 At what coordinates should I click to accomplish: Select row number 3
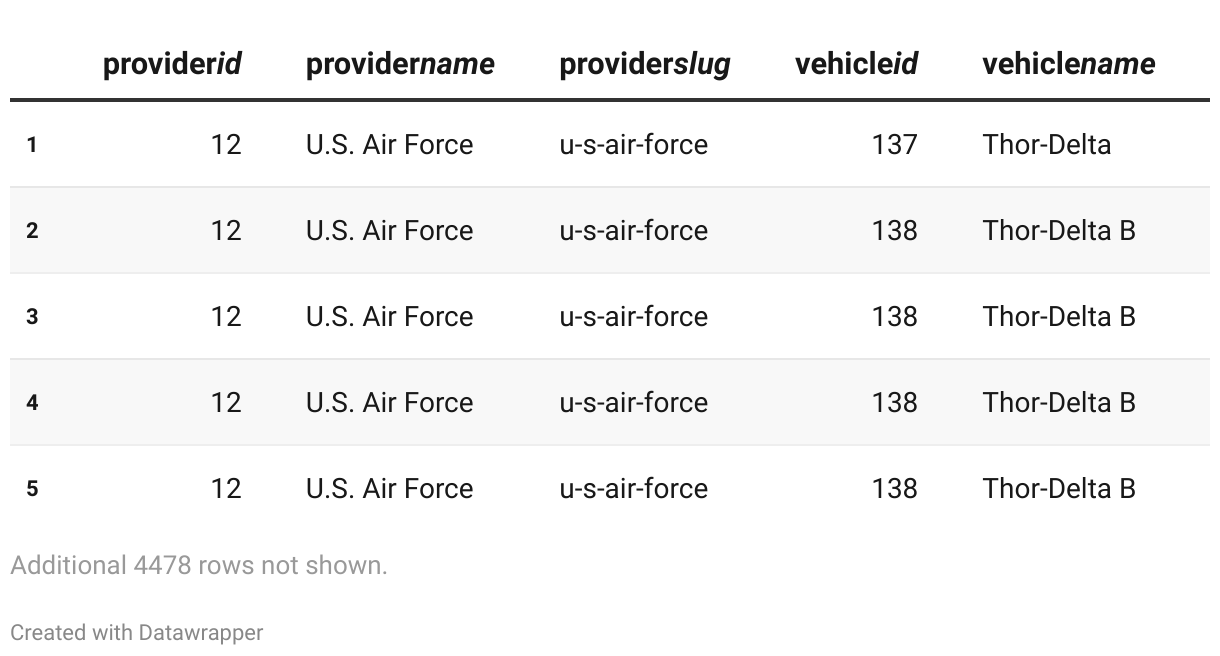(32, 317)
